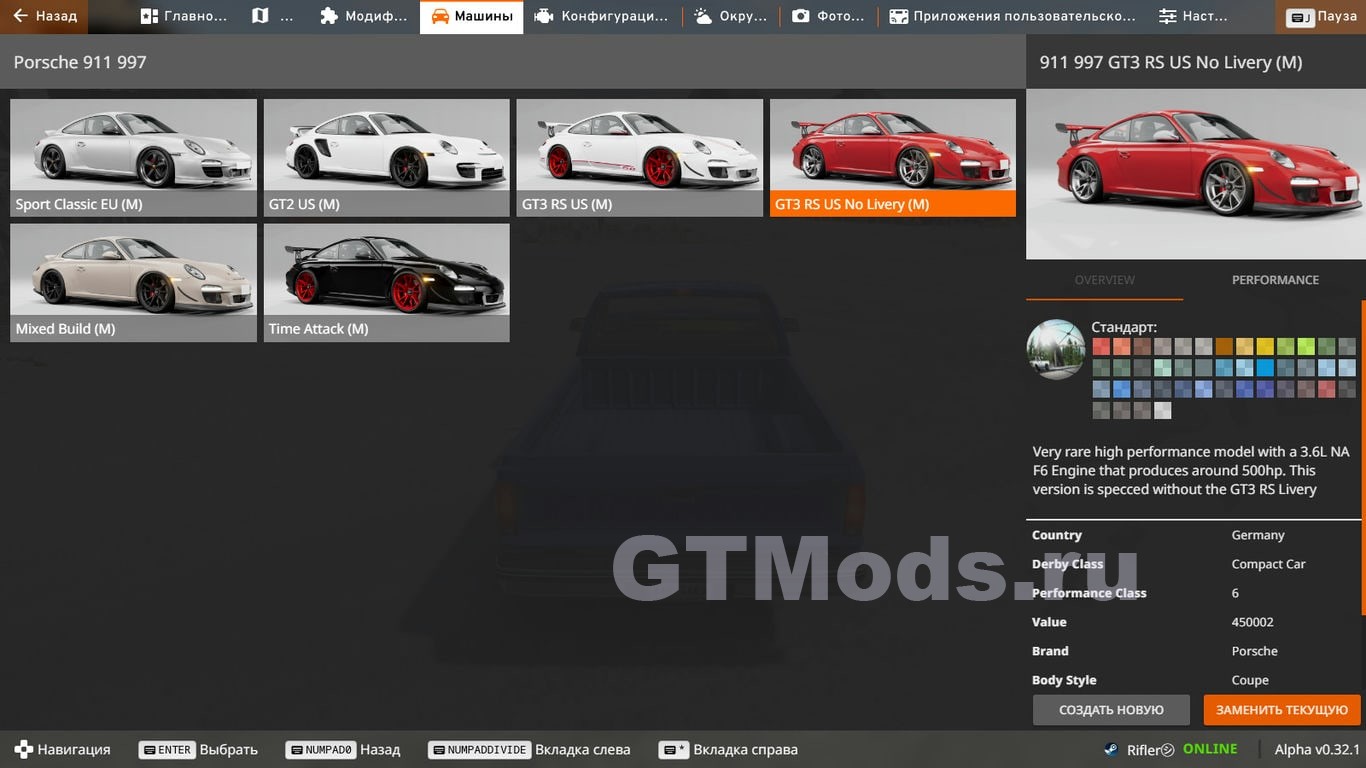
Task: Open the Главно... main menu tab
Action: (184, 16)
